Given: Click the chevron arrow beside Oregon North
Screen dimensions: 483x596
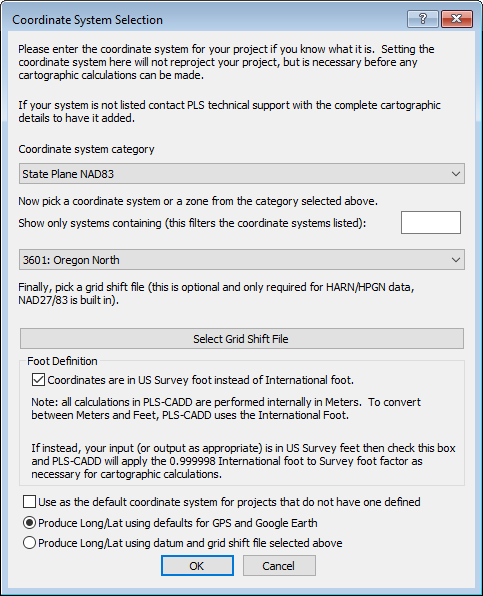Looking at the screenshot, I should pos(456,260).
